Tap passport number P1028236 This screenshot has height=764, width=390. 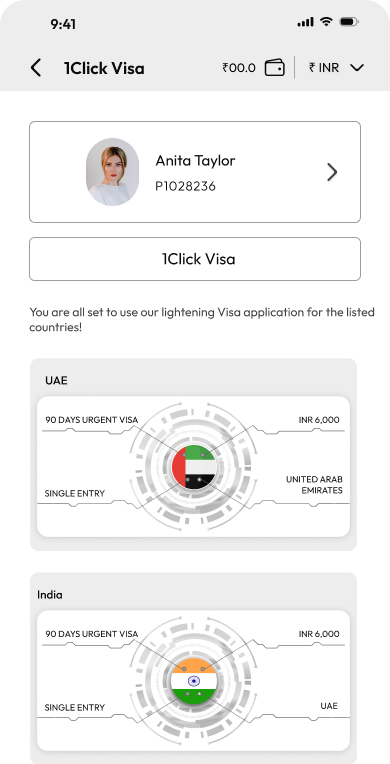pos(185,186)
